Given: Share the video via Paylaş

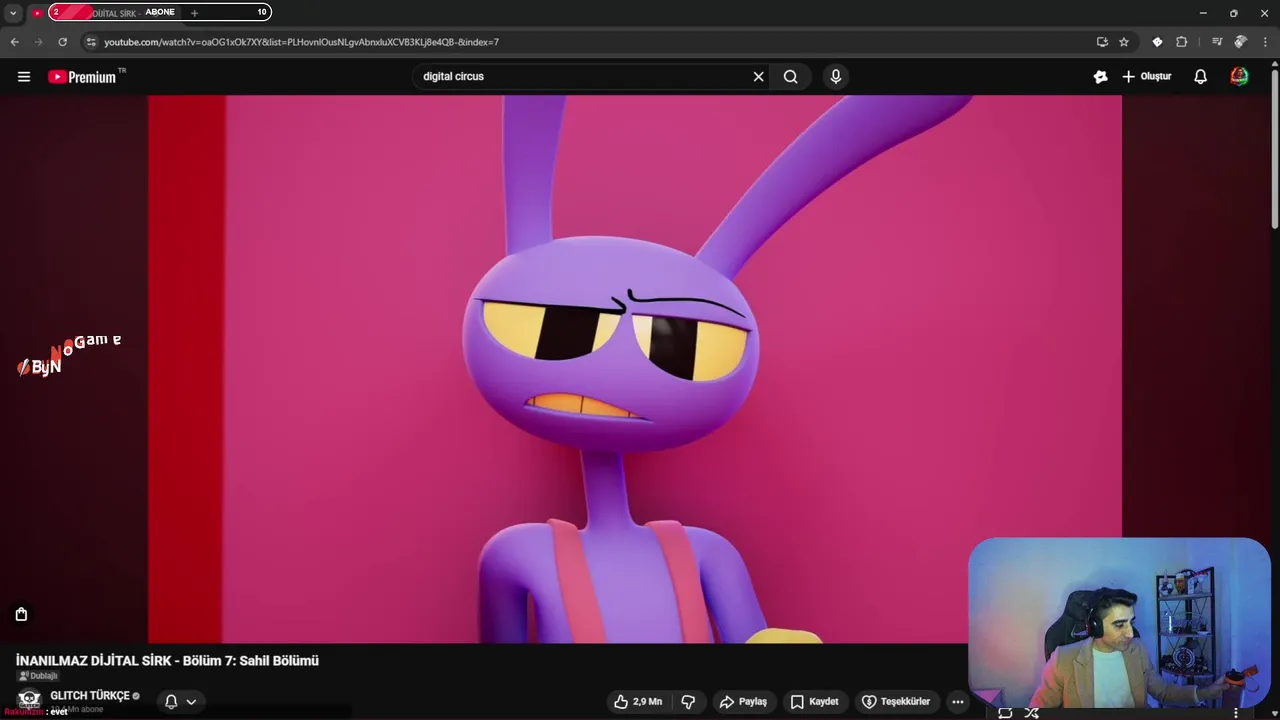Looking at the screenshot, I should (x=743, y=702).
